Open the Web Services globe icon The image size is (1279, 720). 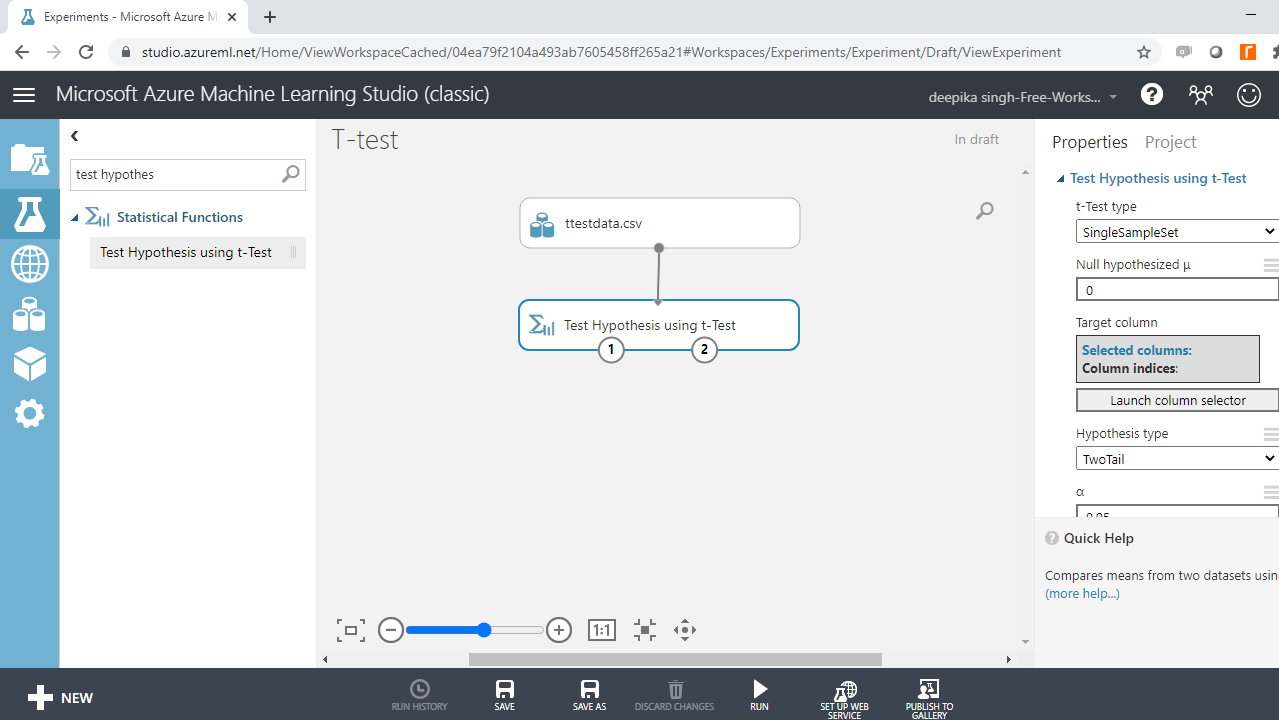coord(29,265)
